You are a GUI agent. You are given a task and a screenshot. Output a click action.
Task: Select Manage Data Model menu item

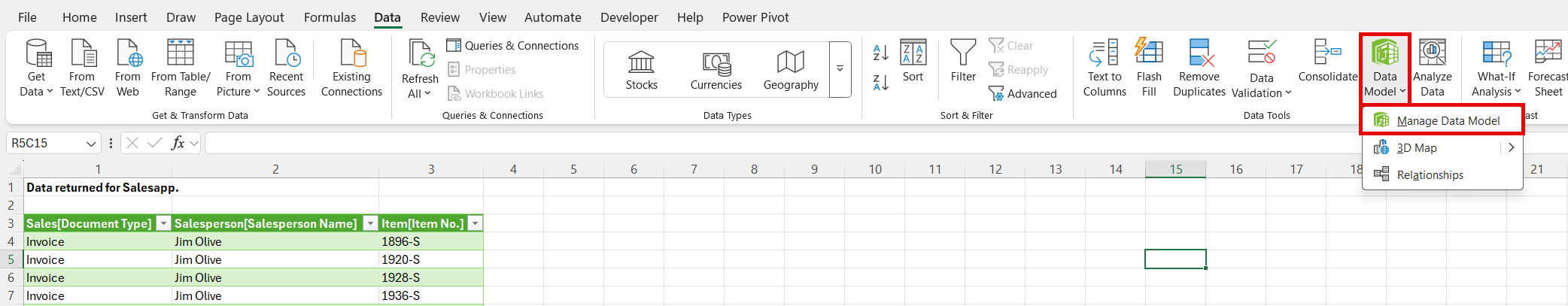click(x=1442, y=121)
